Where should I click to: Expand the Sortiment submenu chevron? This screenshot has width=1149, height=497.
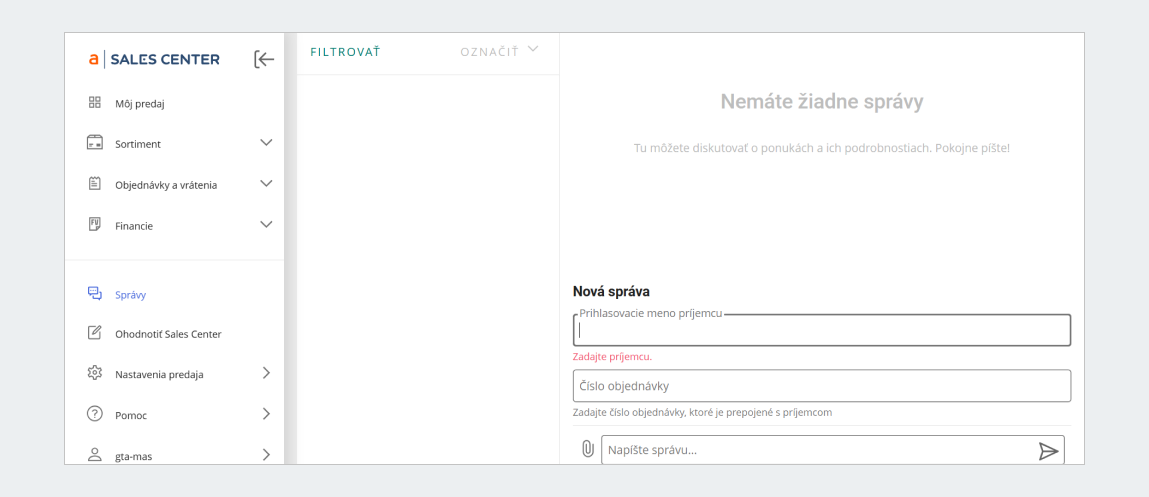click(266, 143)
